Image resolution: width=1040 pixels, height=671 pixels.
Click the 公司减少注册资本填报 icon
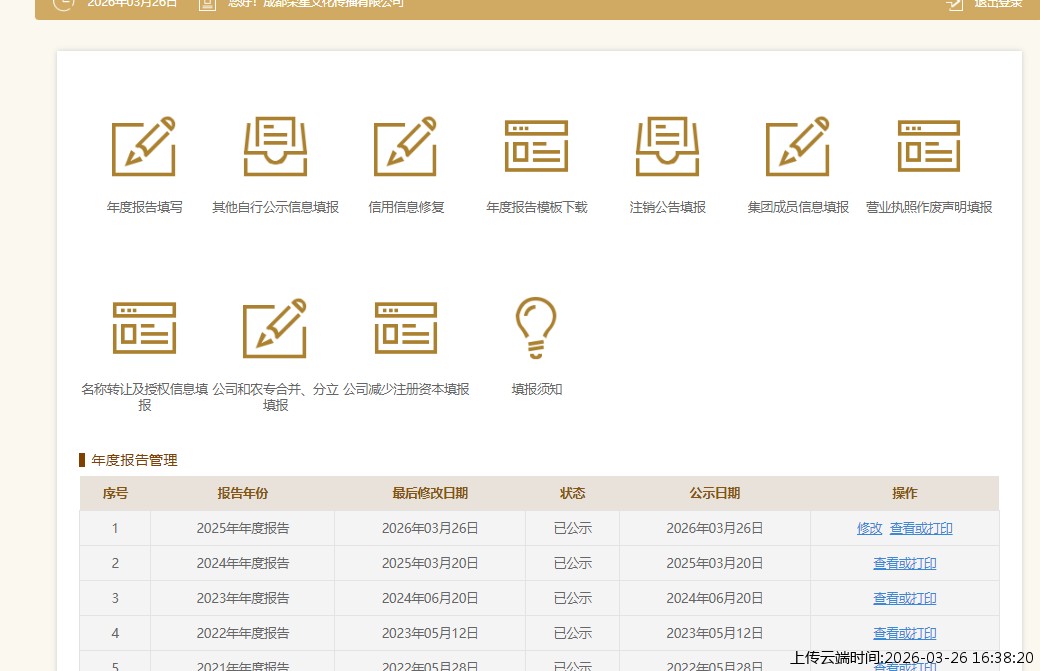[x=406, y=328]
